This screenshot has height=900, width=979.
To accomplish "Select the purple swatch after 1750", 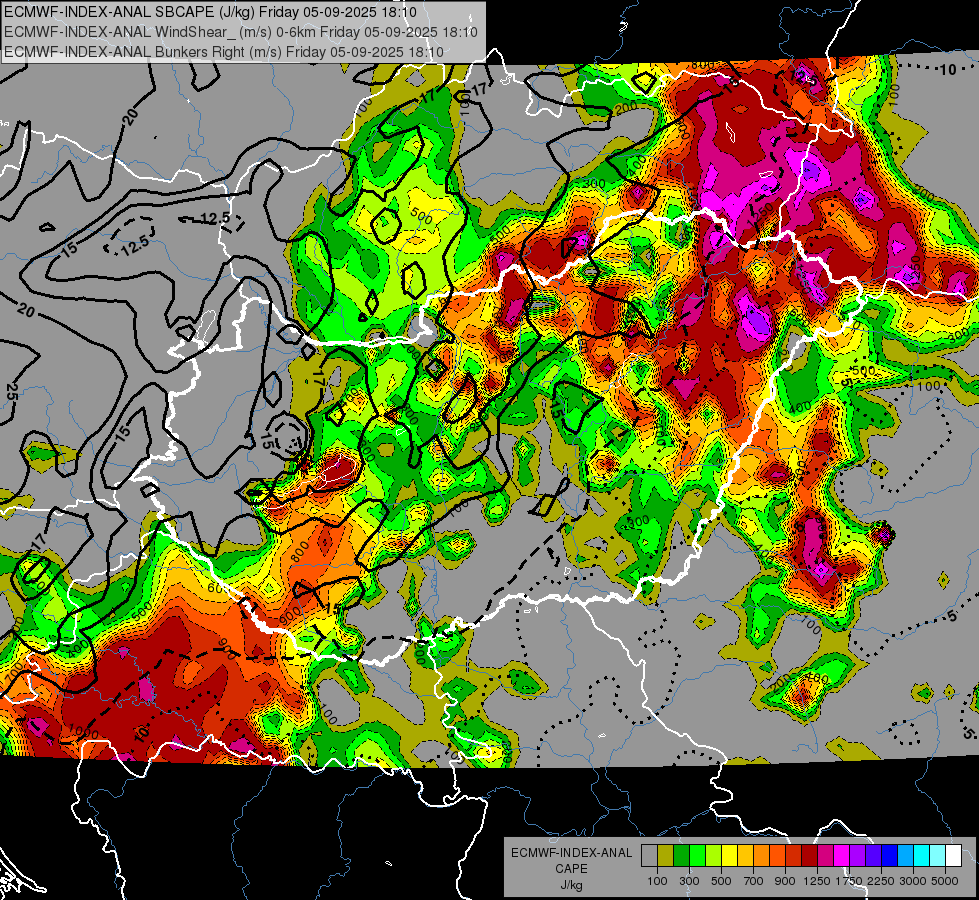I will 857,855.
